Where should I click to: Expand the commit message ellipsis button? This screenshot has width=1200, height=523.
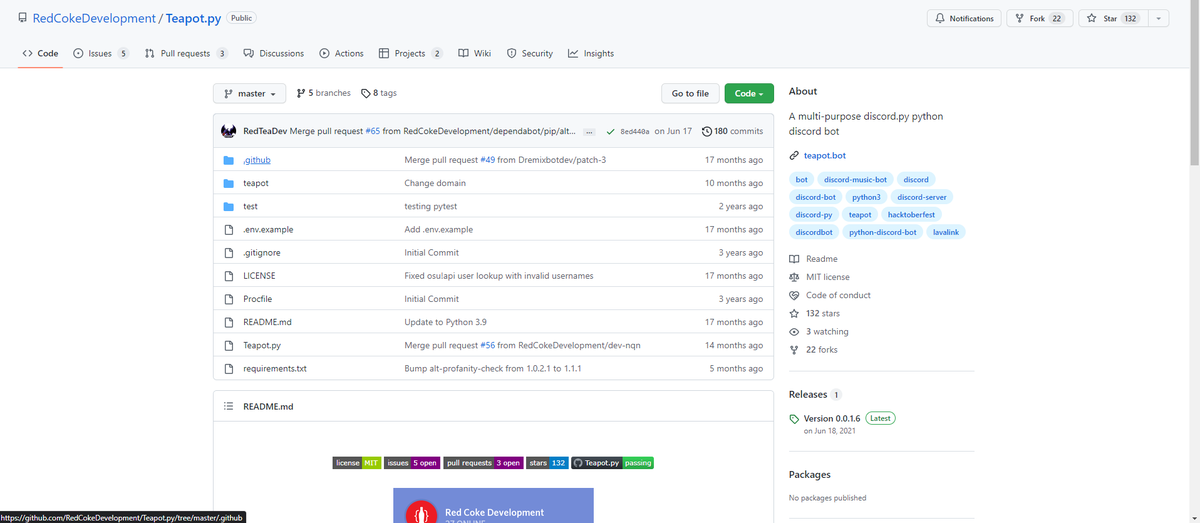click(x=589, y=131)
